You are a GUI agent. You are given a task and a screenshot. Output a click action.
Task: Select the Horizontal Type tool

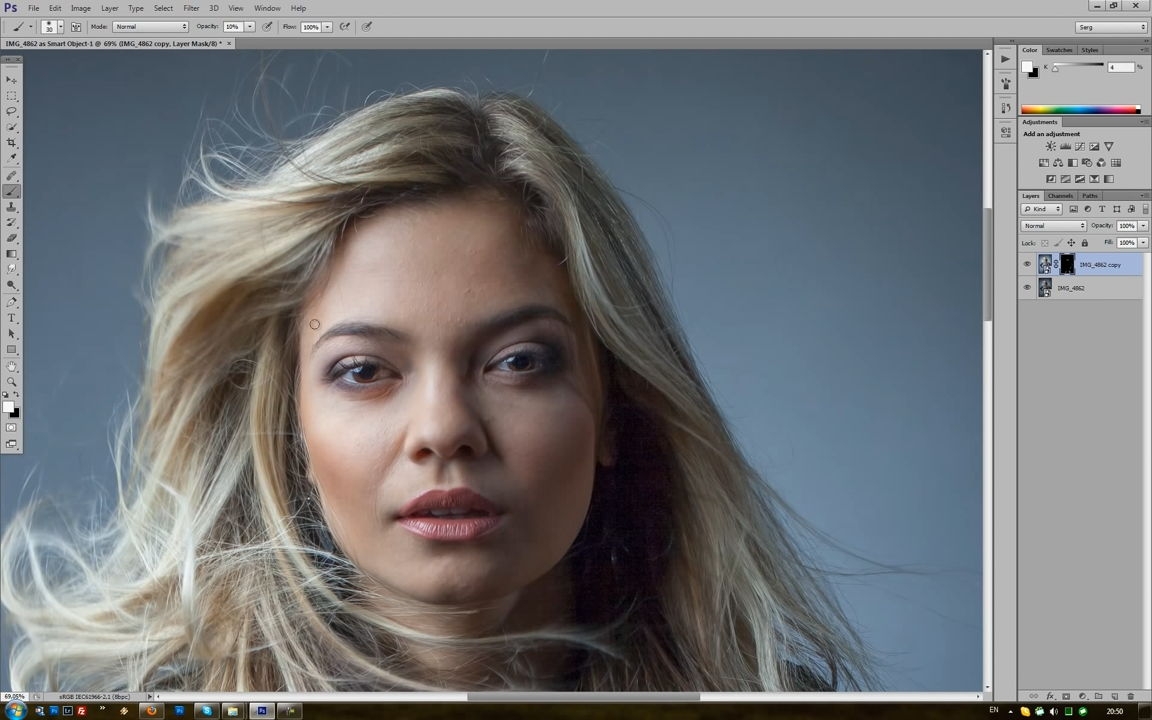tap(12, 318)
